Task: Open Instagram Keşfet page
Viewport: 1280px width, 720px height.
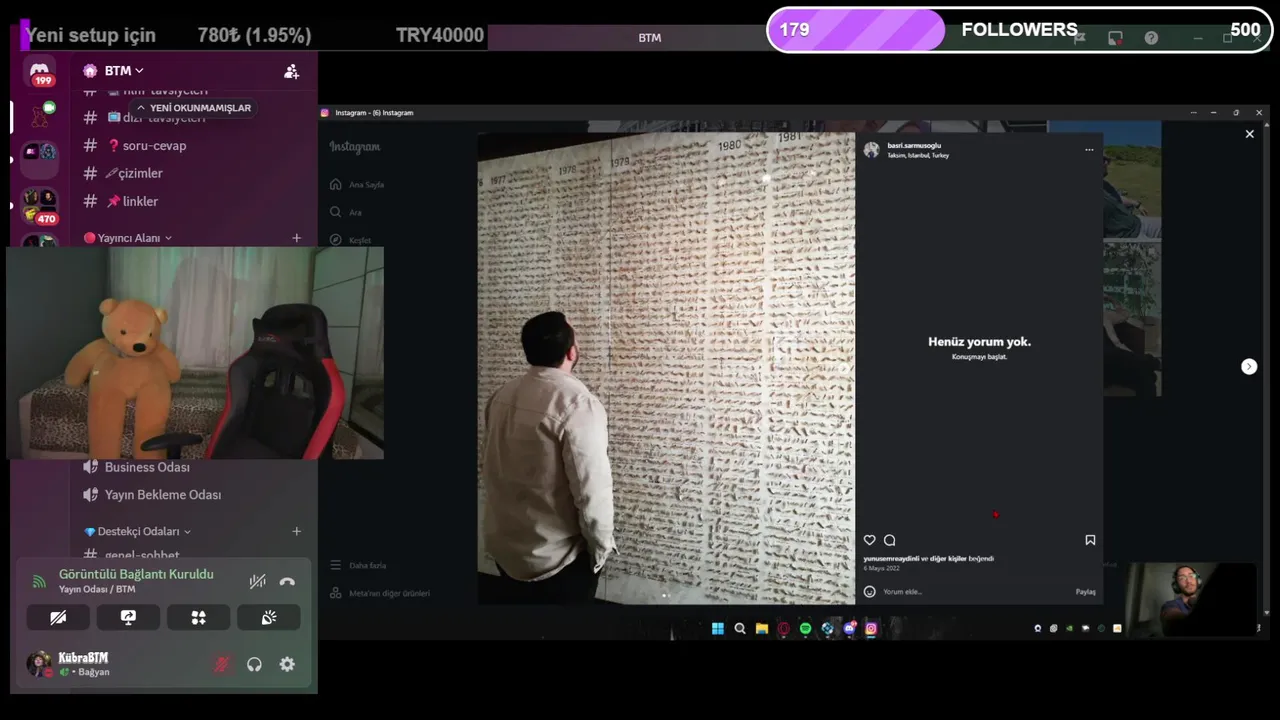Action: pos(350,240)
